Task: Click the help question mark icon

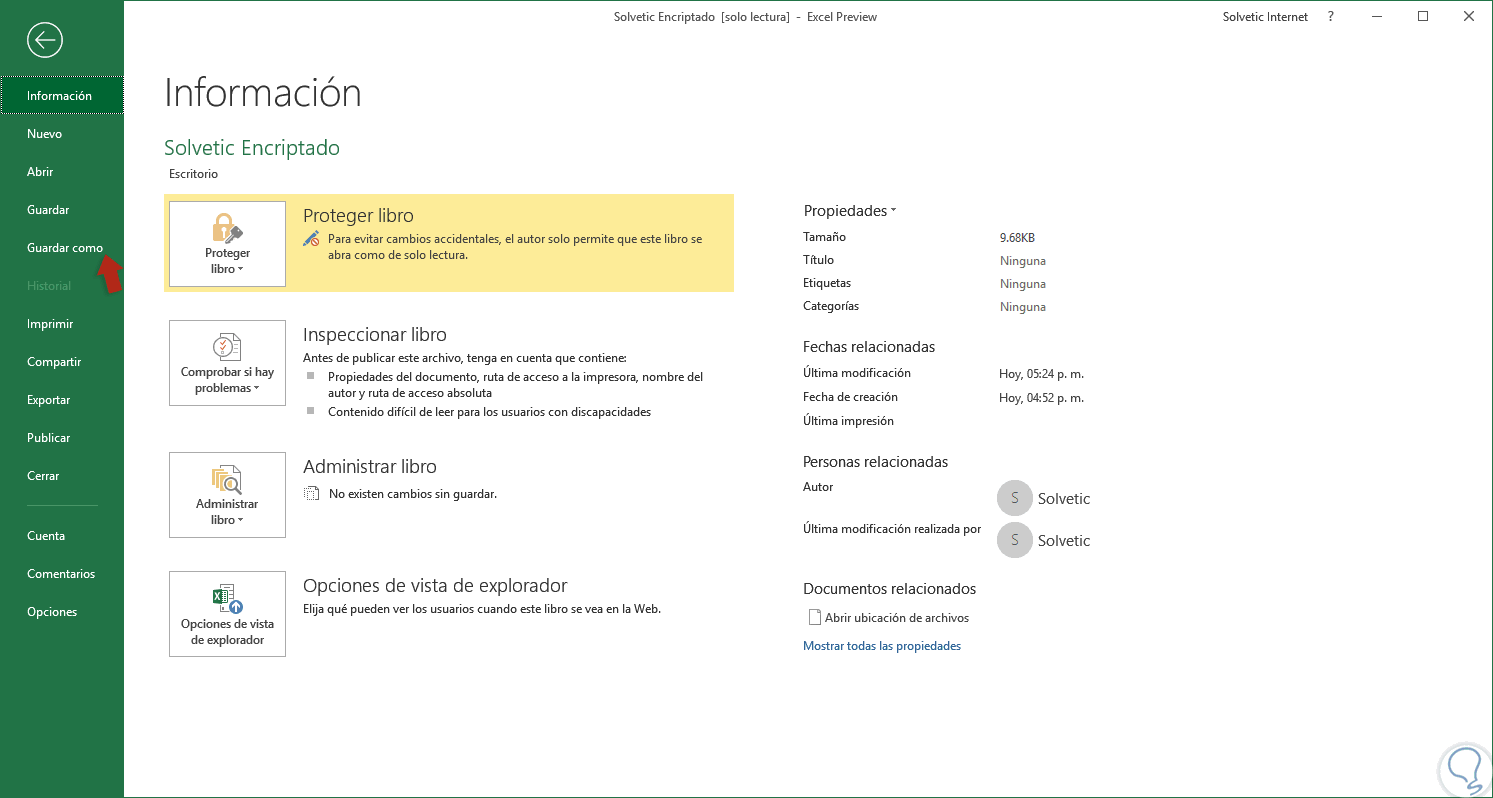Action: coord(1331,17)
